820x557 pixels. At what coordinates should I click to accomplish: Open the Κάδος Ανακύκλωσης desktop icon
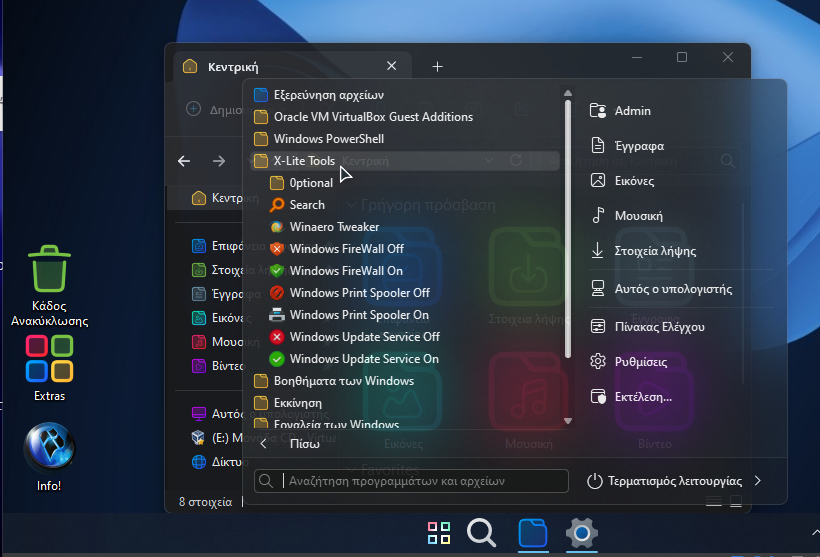click(50, 286)
